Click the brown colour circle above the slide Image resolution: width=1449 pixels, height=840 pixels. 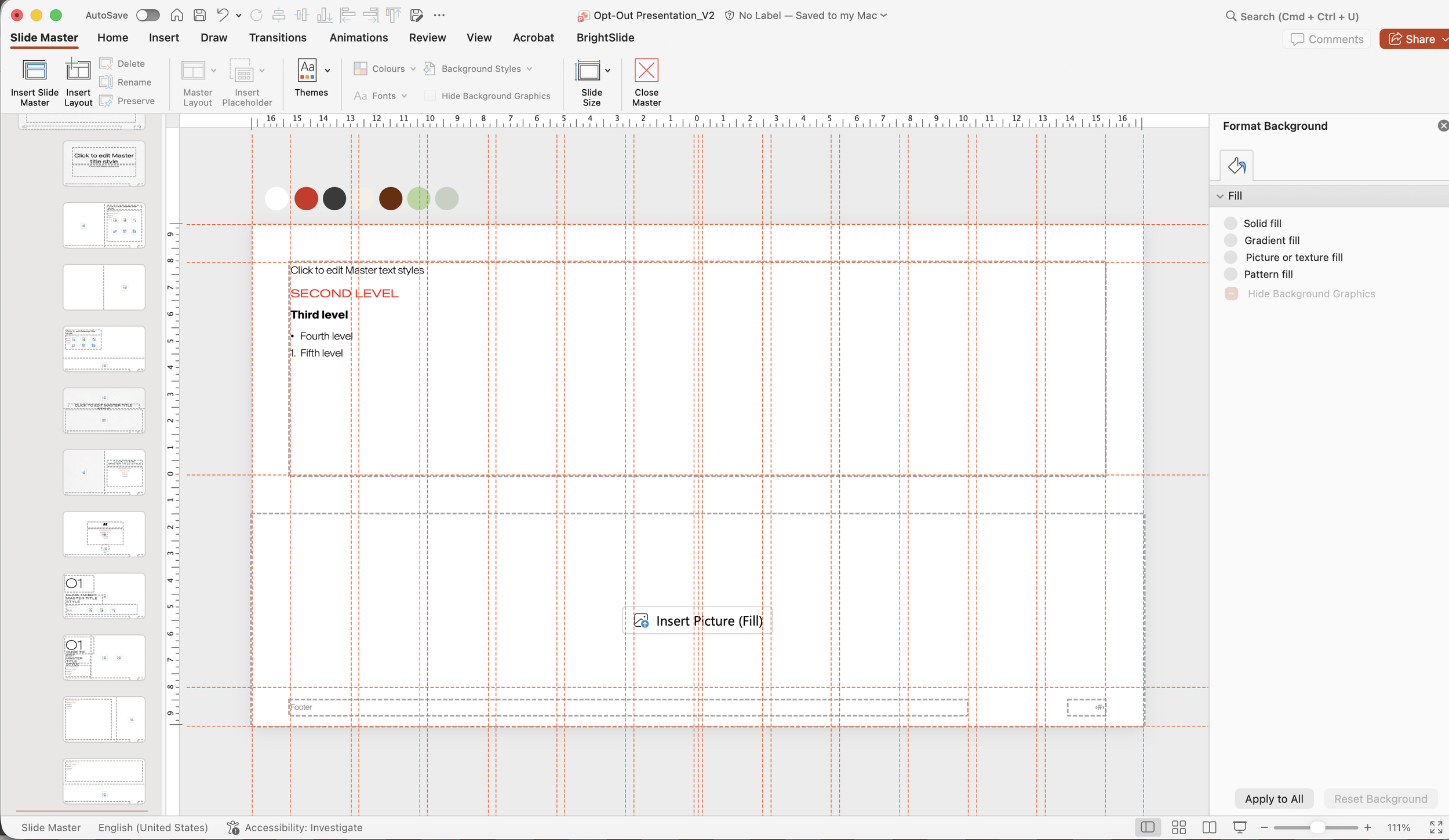pos(391,199)
